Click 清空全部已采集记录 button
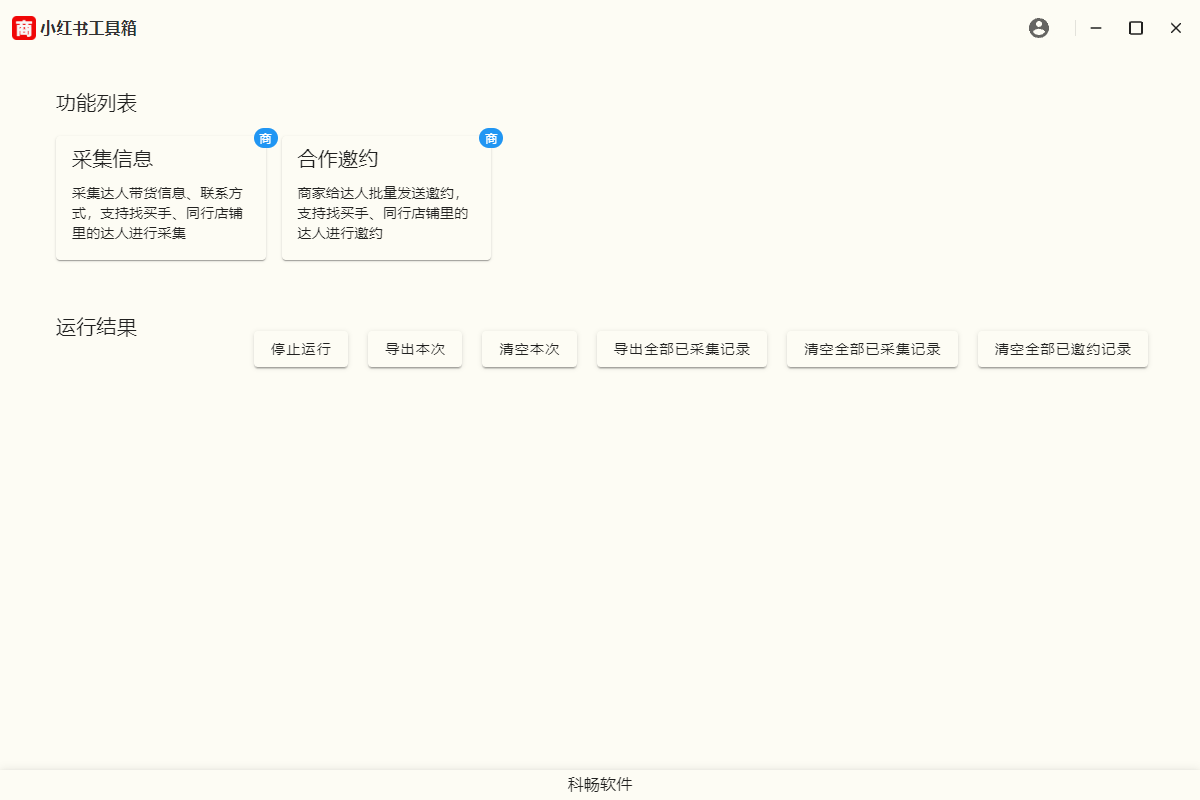Image resolution: width=1200 pixels, height=800 pixels. click(872, 349)
